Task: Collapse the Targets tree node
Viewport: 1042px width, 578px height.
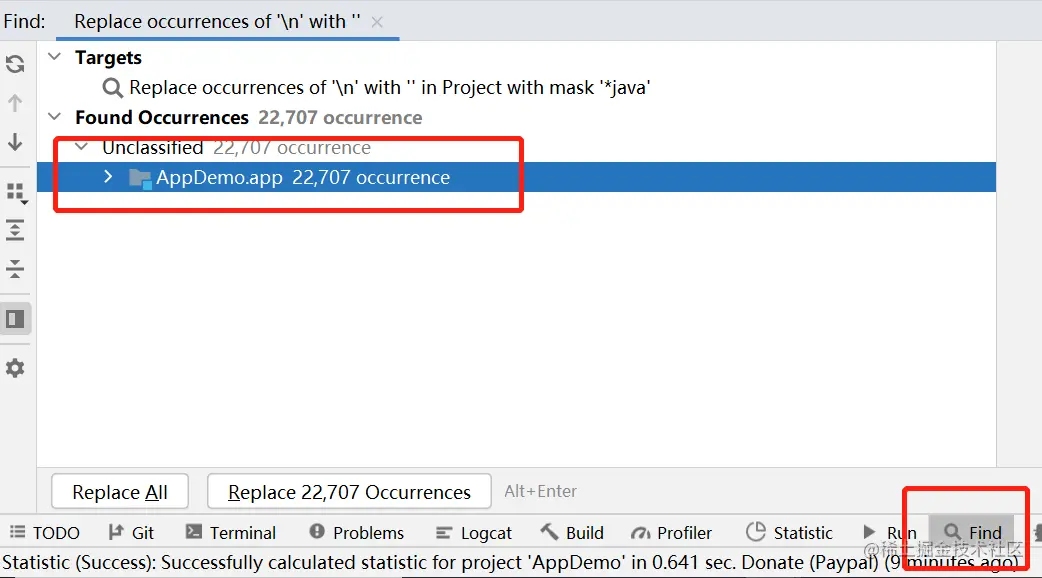Action: (x=56, y=58)
